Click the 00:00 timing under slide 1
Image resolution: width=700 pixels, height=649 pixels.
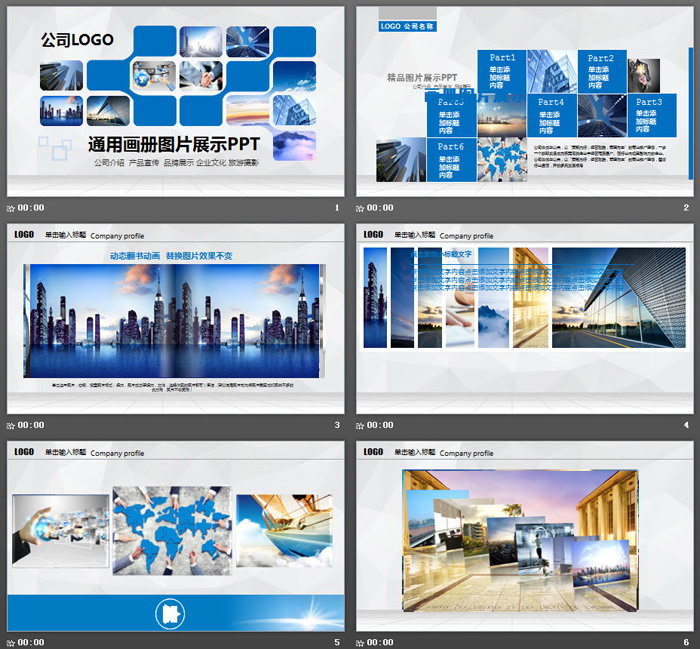(x=31, y=208)
